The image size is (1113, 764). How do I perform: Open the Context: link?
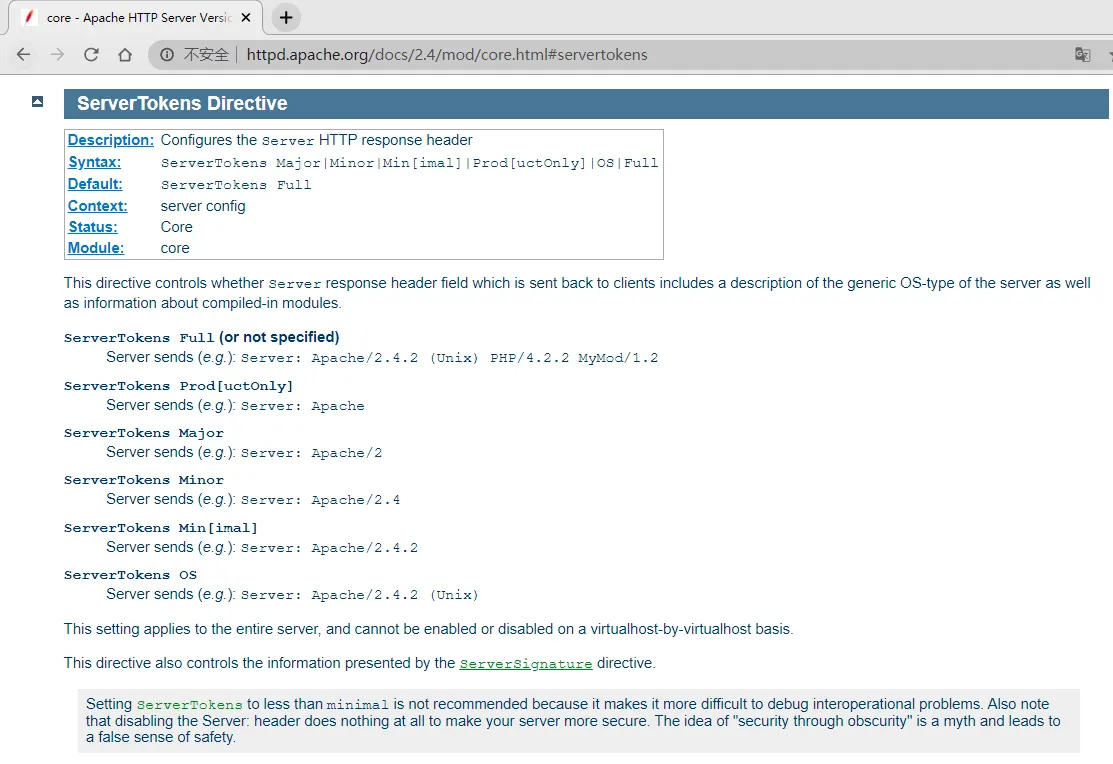pyautogui.click(x=97, y=206)
